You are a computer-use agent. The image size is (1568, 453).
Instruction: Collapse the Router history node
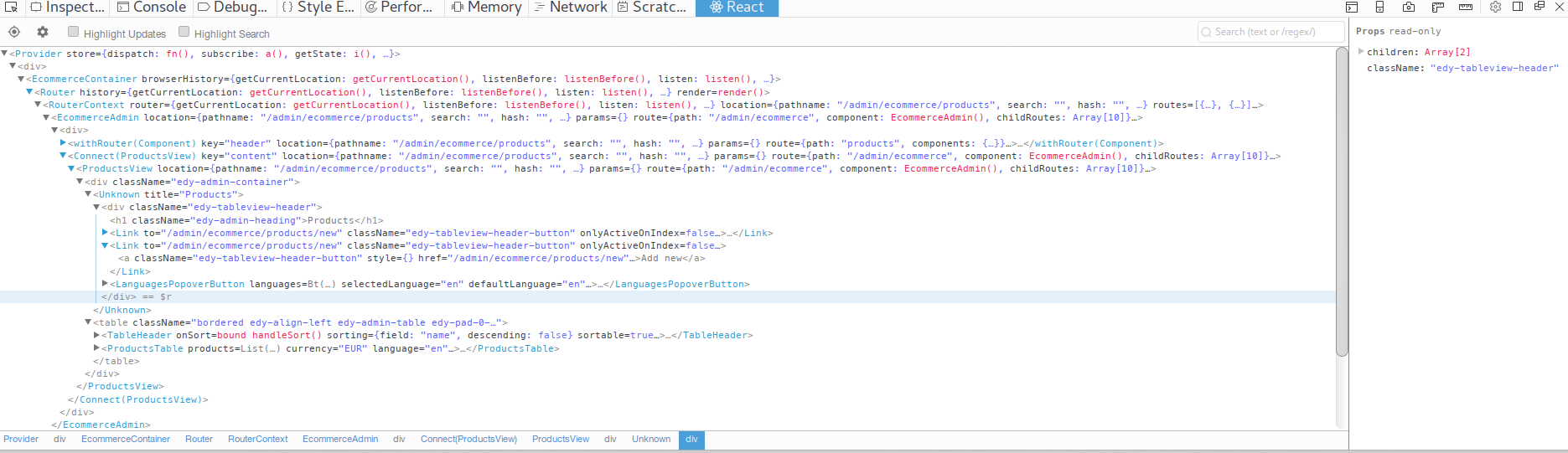click(29, 92)
